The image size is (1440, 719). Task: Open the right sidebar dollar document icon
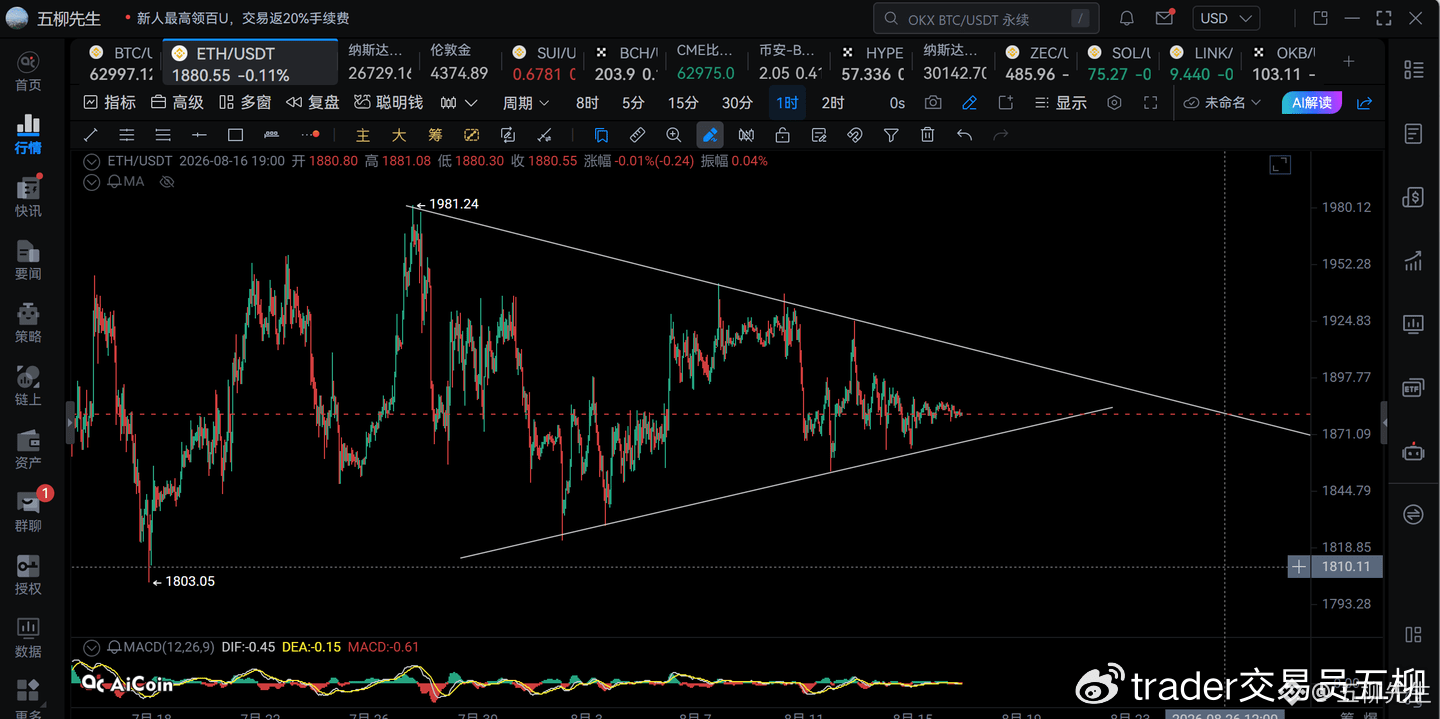click(x=1413, y=197)
